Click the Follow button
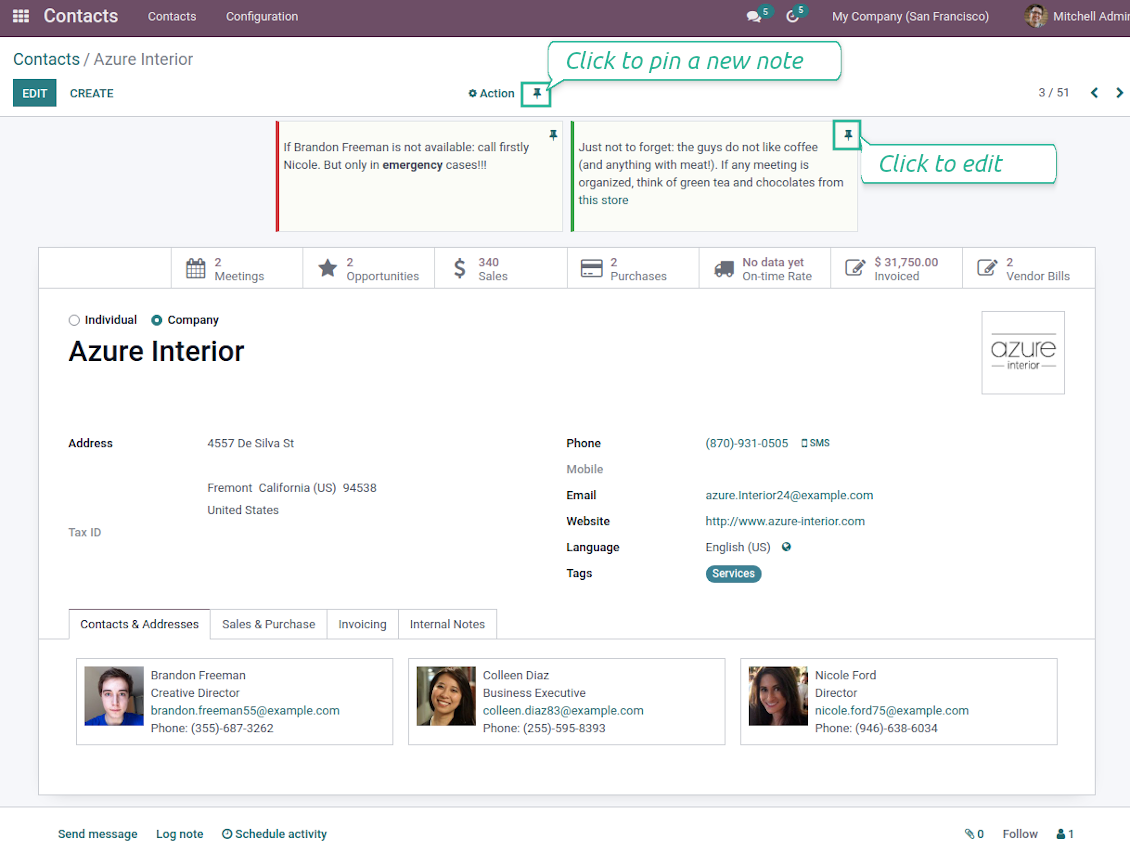 coord(1020,834)
